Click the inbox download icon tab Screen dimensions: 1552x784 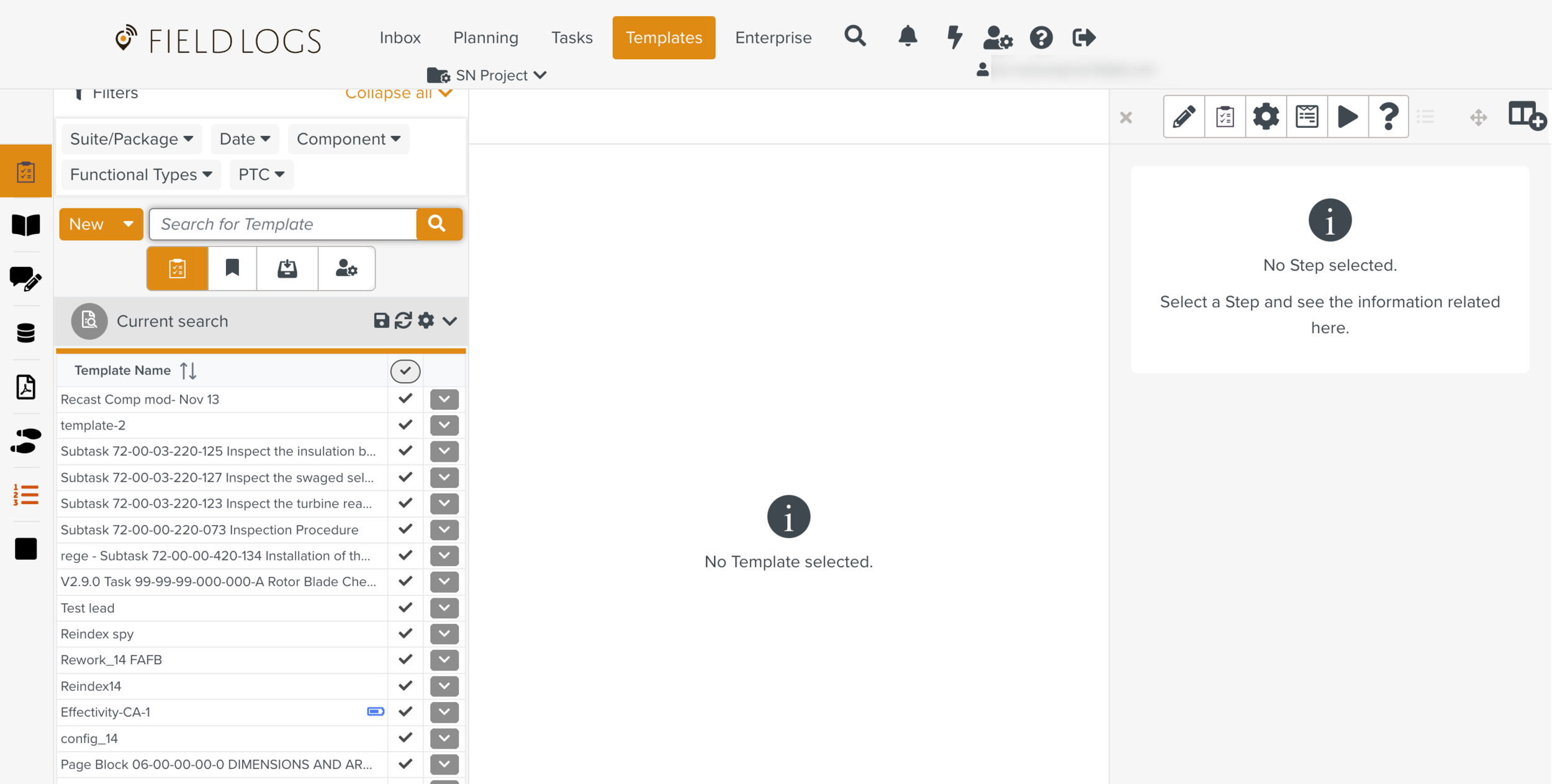tap(287, 268)
